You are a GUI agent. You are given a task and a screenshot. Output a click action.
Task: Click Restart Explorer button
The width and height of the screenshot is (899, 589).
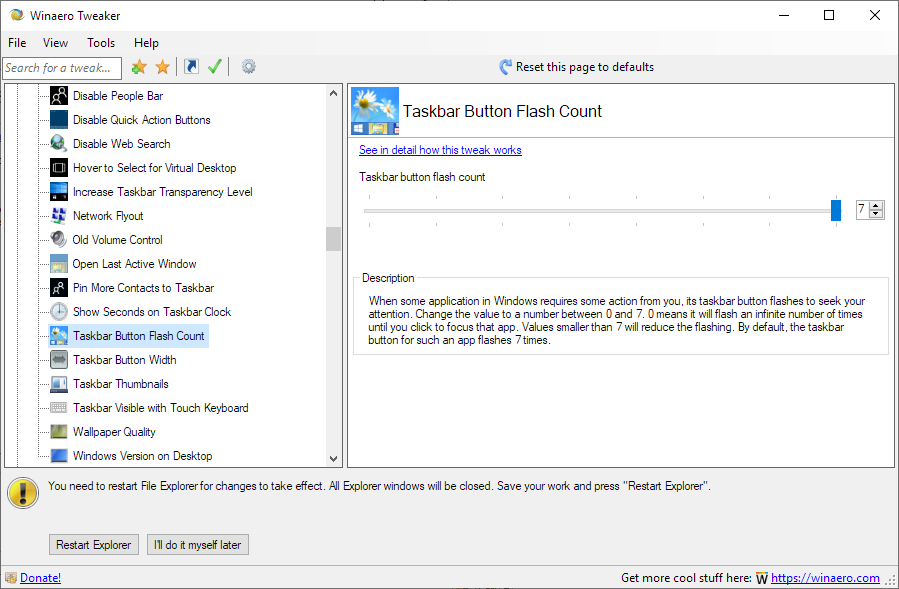94,545
